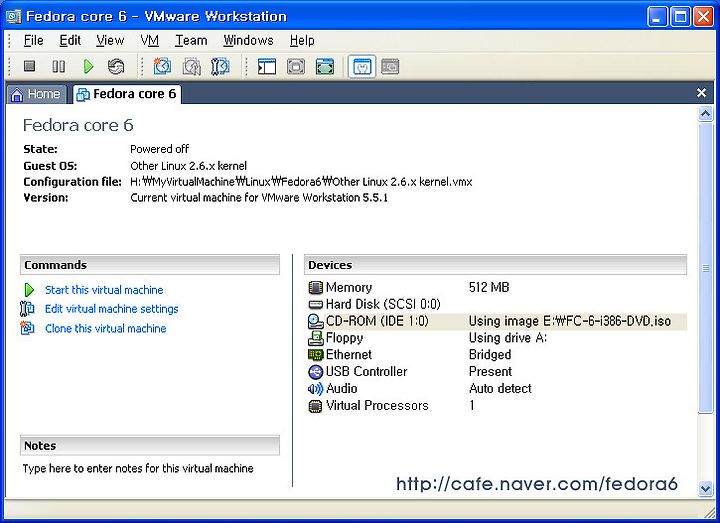Open the Team menu
This screenshot has width=720, height=523.
coord(191,40)
